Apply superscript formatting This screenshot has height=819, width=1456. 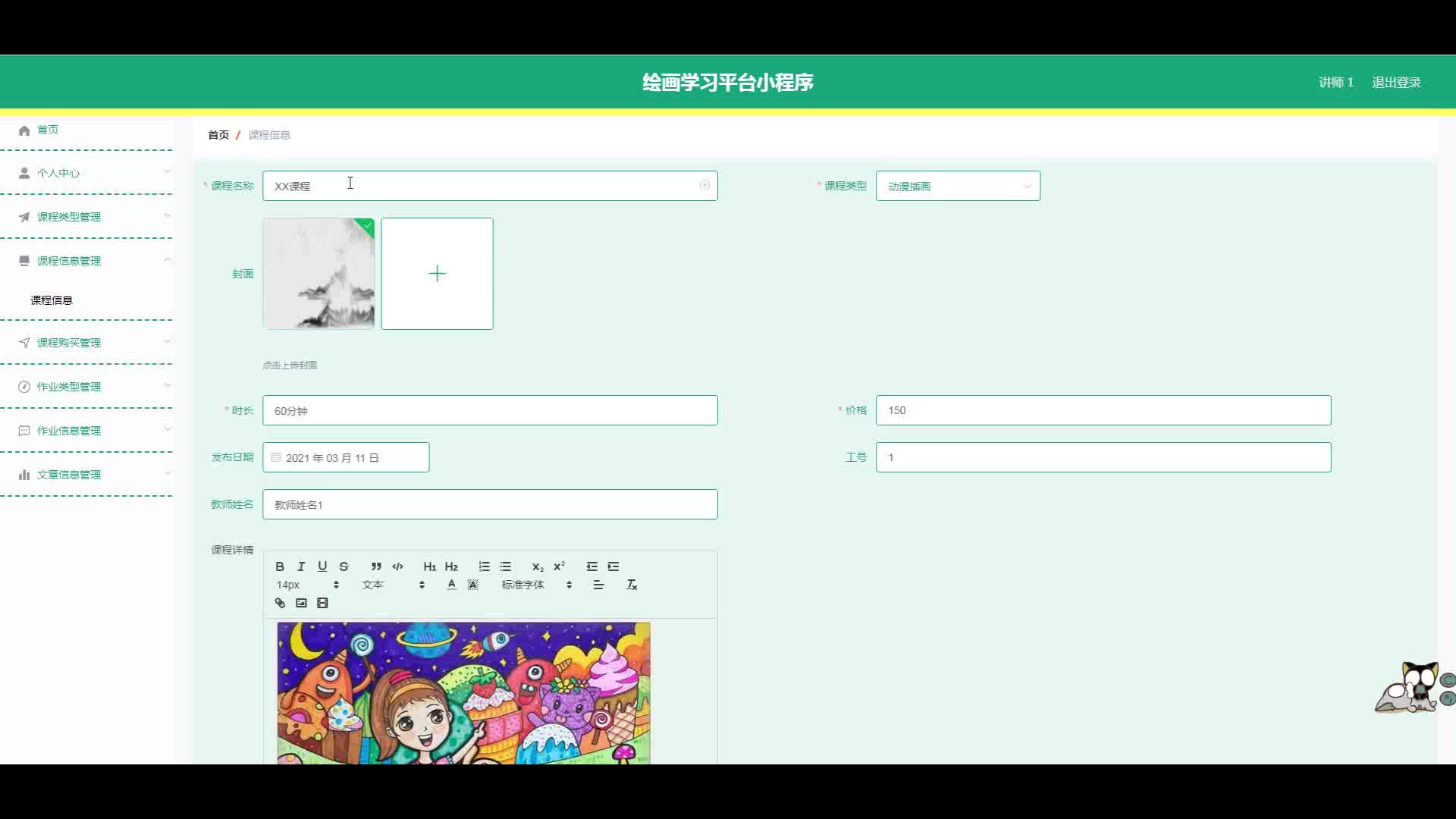coord(559,566)
